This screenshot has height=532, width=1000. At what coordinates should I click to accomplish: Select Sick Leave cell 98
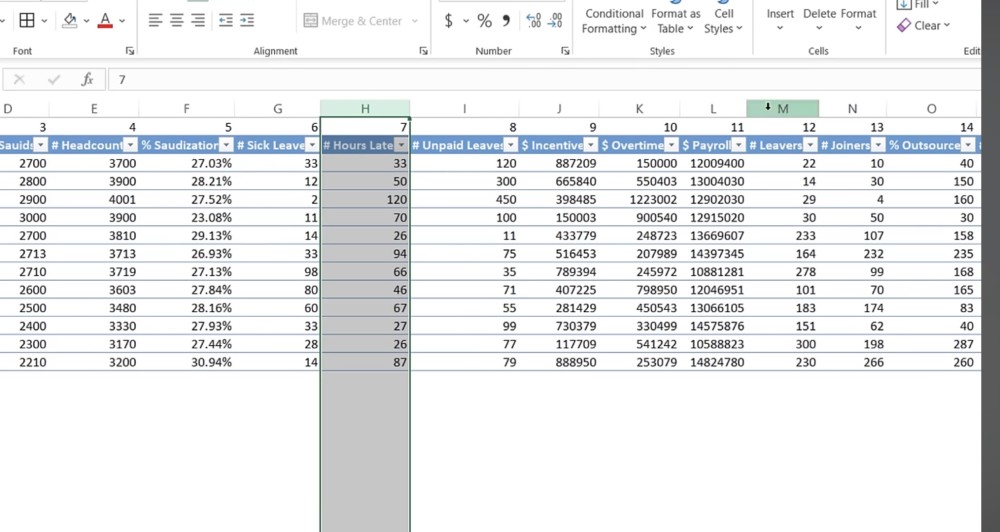pos(277,272)
